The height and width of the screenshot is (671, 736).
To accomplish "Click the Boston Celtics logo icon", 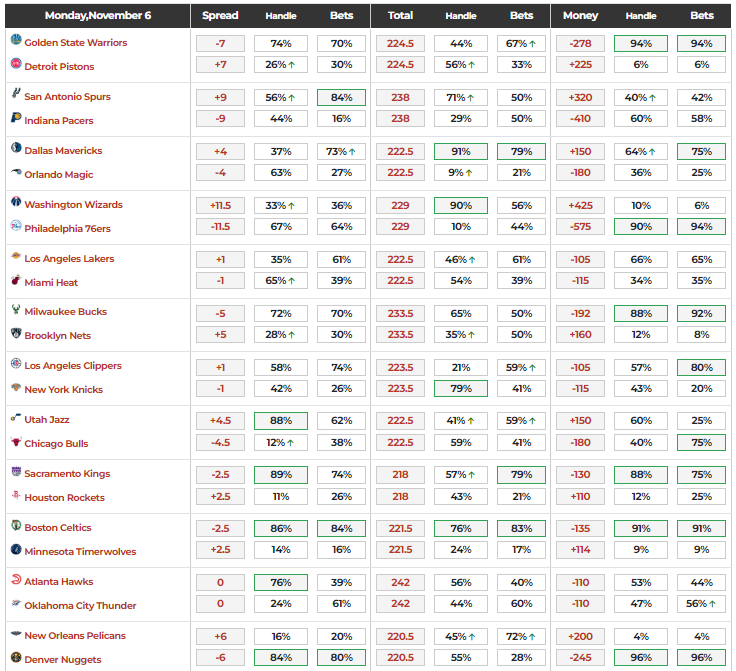I will (16, 525).
